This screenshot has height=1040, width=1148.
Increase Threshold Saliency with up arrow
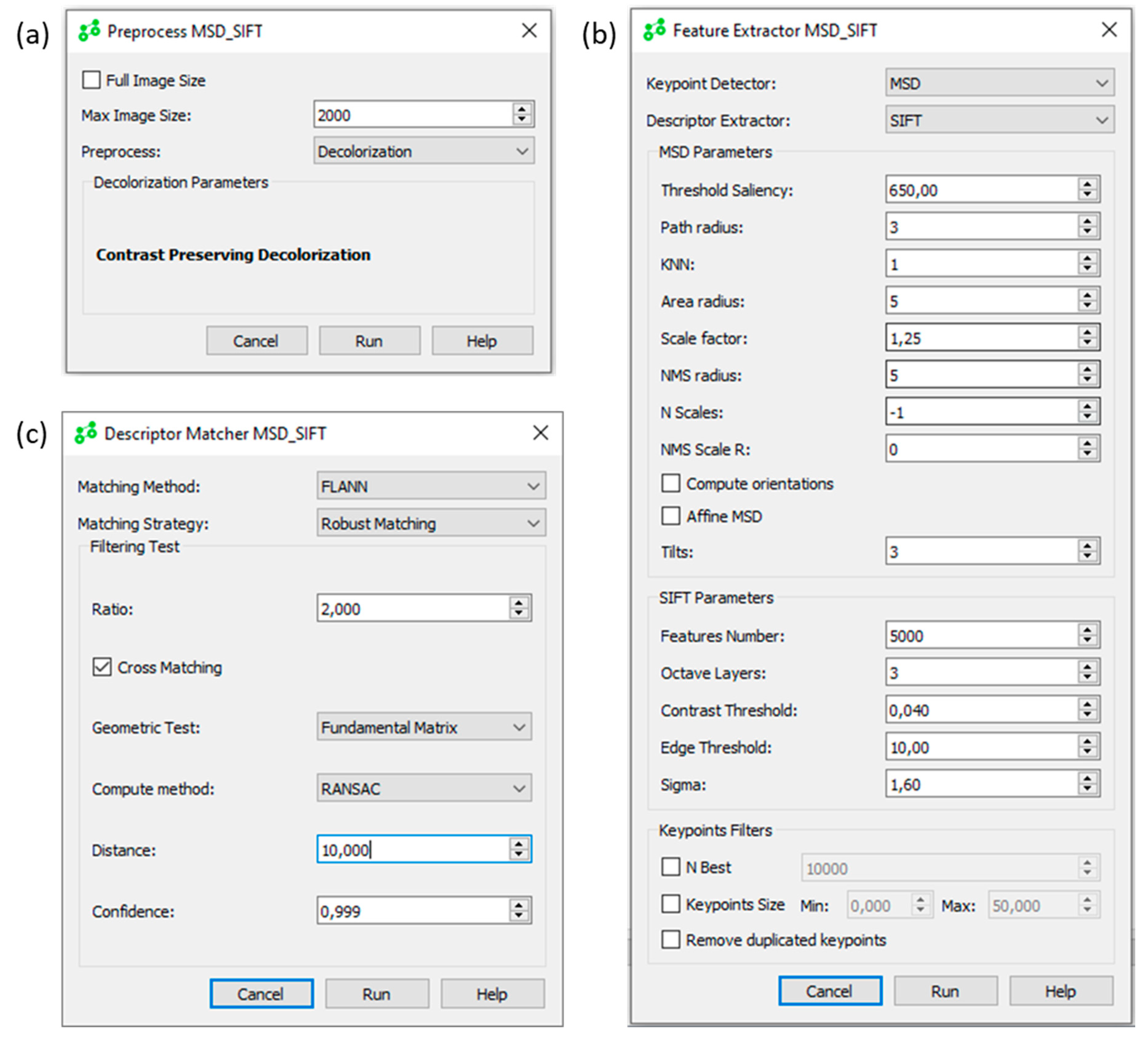pos(1087,184)
